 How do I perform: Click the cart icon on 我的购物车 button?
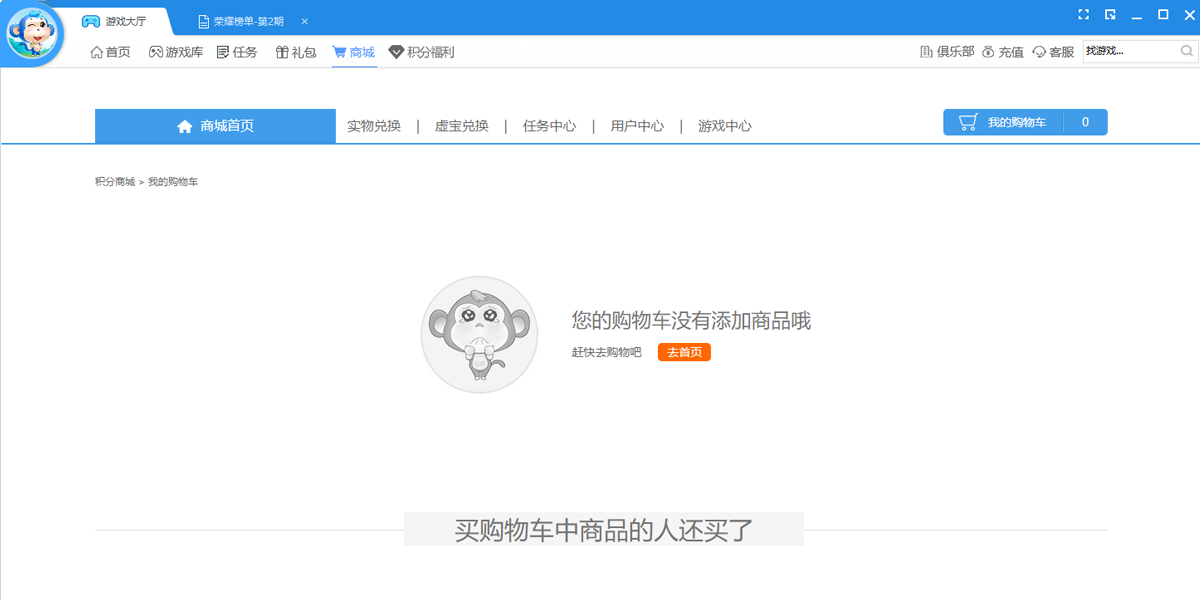(966, 121)
